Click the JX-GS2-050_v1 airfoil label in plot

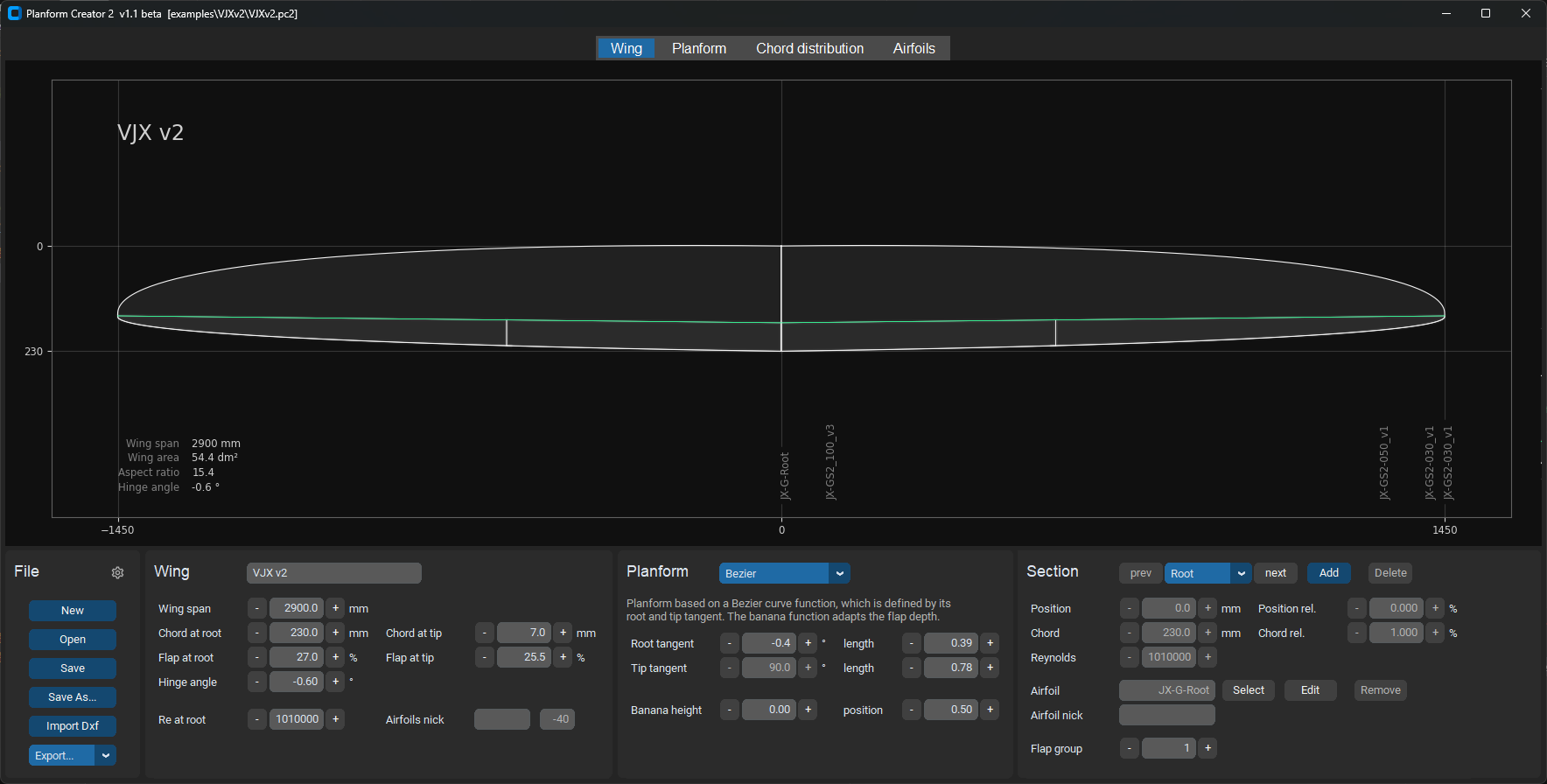click(1384, 463)
